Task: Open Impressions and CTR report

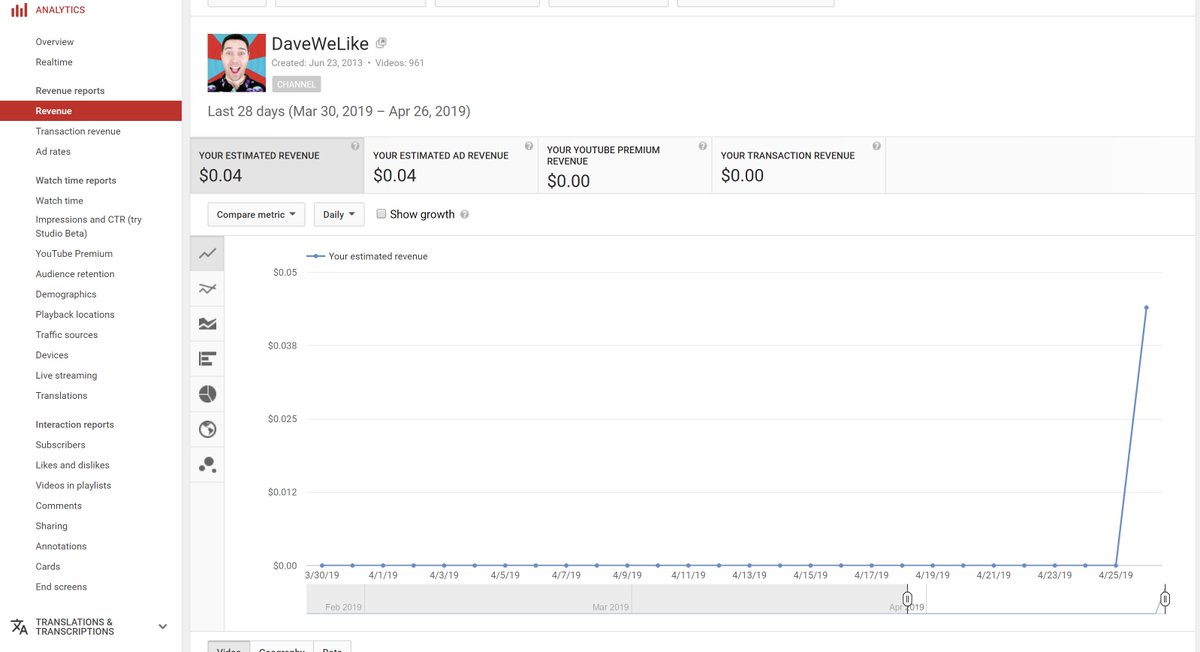Action: [x=89, y=226]
